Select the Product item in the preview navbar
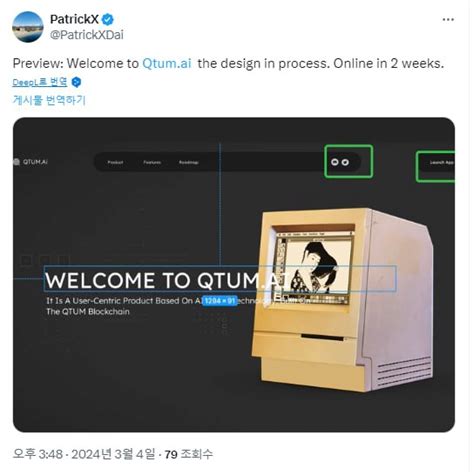Image resolution: width=474 pixels, height=475 pixels. (115, 162)
